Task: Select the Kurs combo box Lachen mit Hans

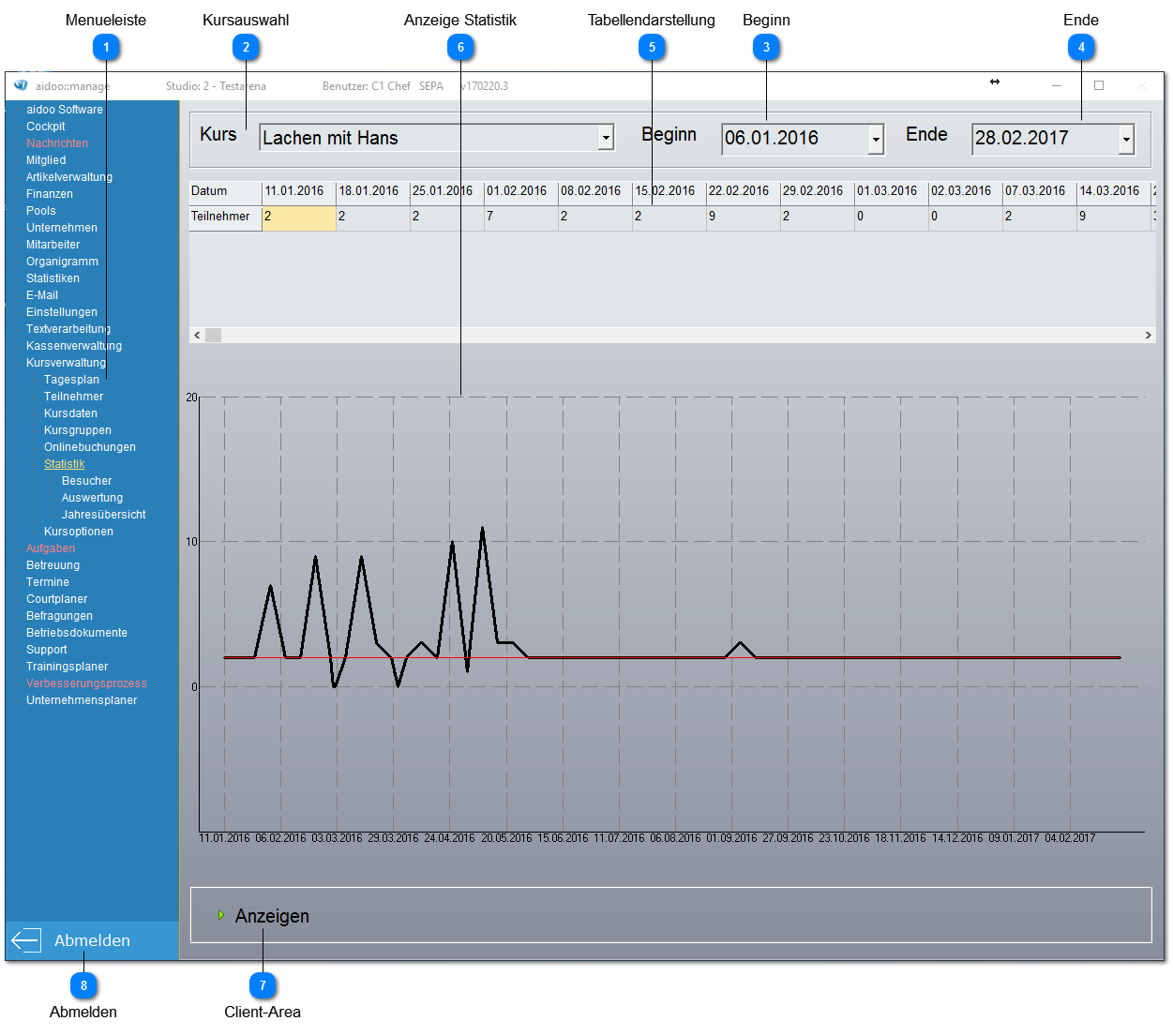Action: (437, 138)
